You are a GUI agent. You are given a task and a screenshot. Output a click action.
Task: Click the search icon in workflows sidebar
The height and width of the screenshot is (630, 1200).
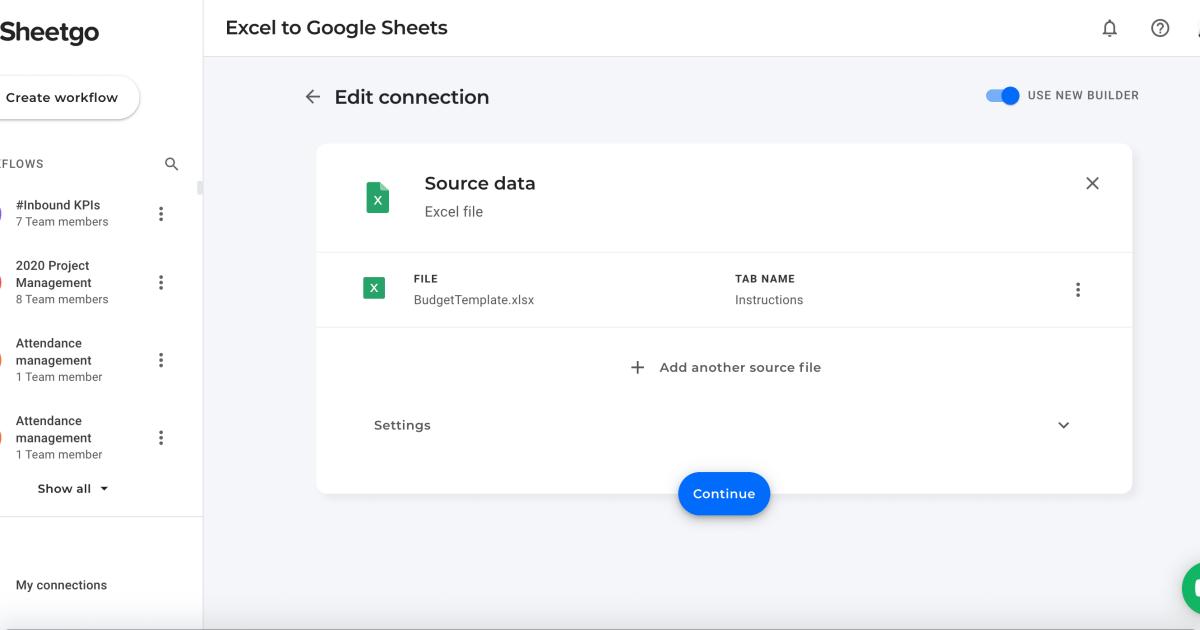pyautogui.click(x=171, y=163)
